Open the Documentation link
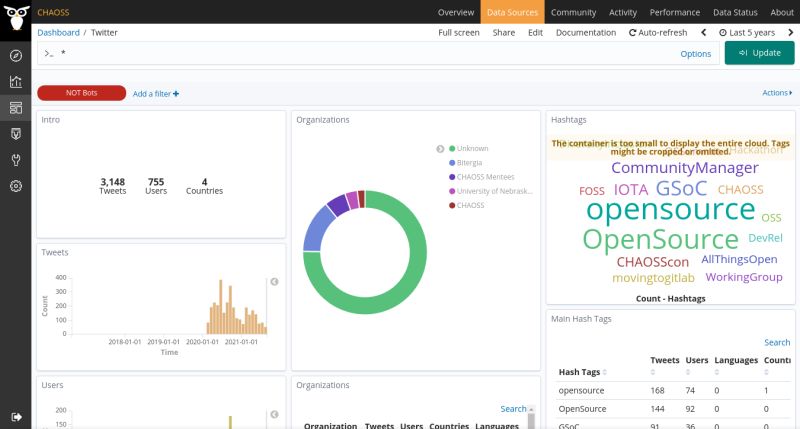 (586, 32)
